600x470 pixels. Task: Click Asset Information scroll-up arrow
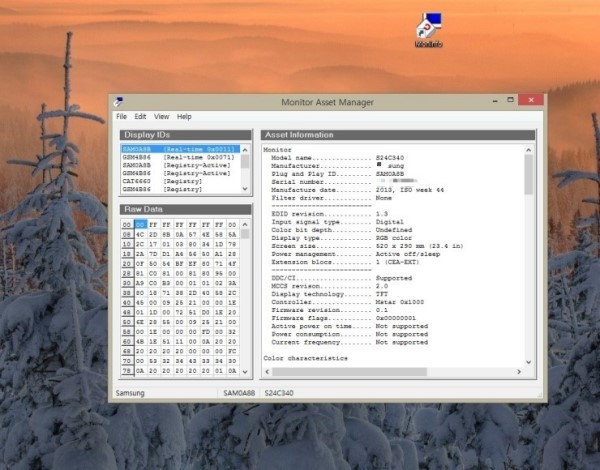[x=528, y=150]
